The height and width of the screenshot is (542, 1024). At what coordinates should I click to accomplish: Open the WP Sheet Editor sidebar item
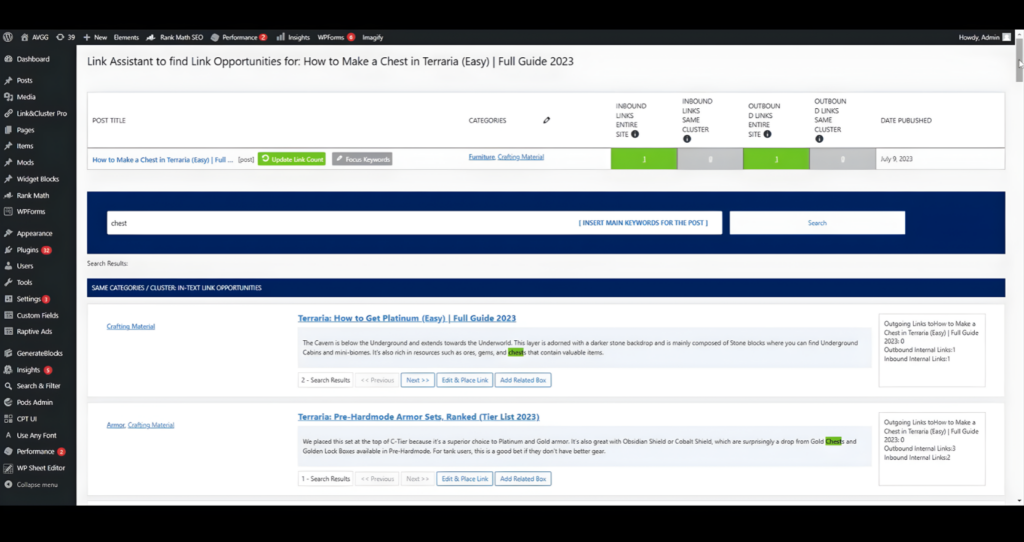tap(38, 468)
